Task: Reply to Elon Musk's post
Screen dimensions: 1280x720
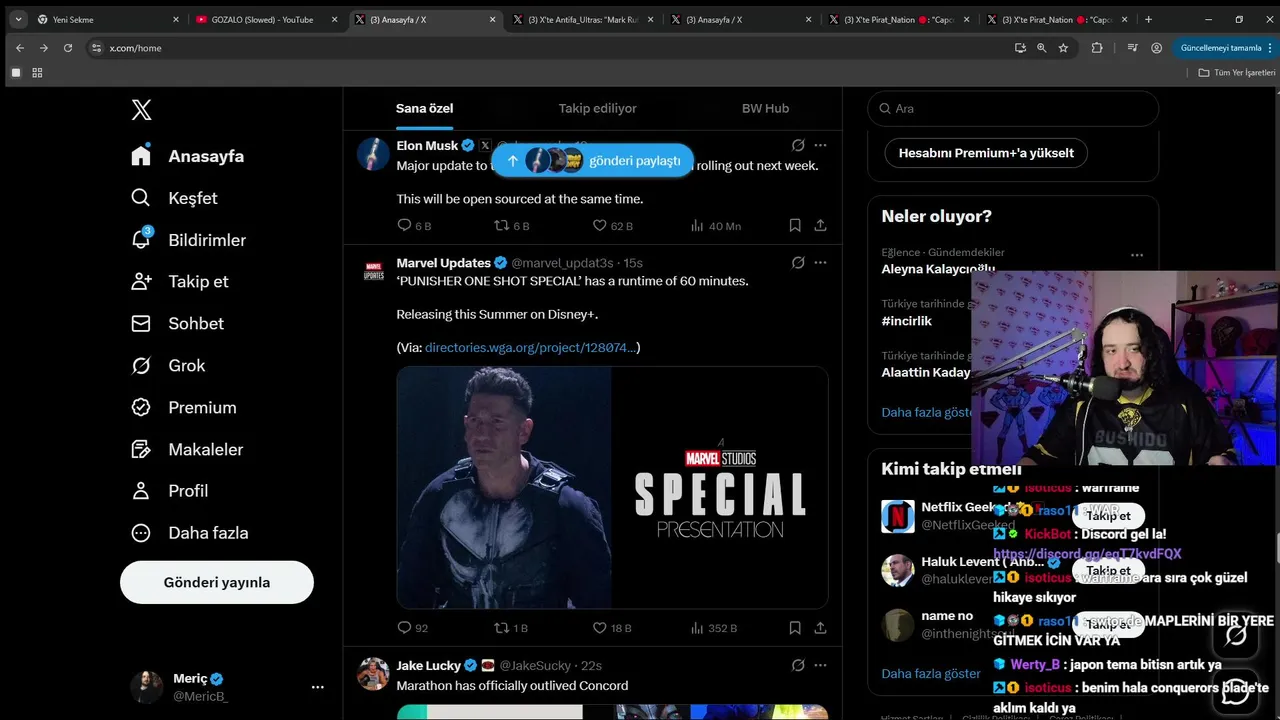Action: tap(414, 226)
